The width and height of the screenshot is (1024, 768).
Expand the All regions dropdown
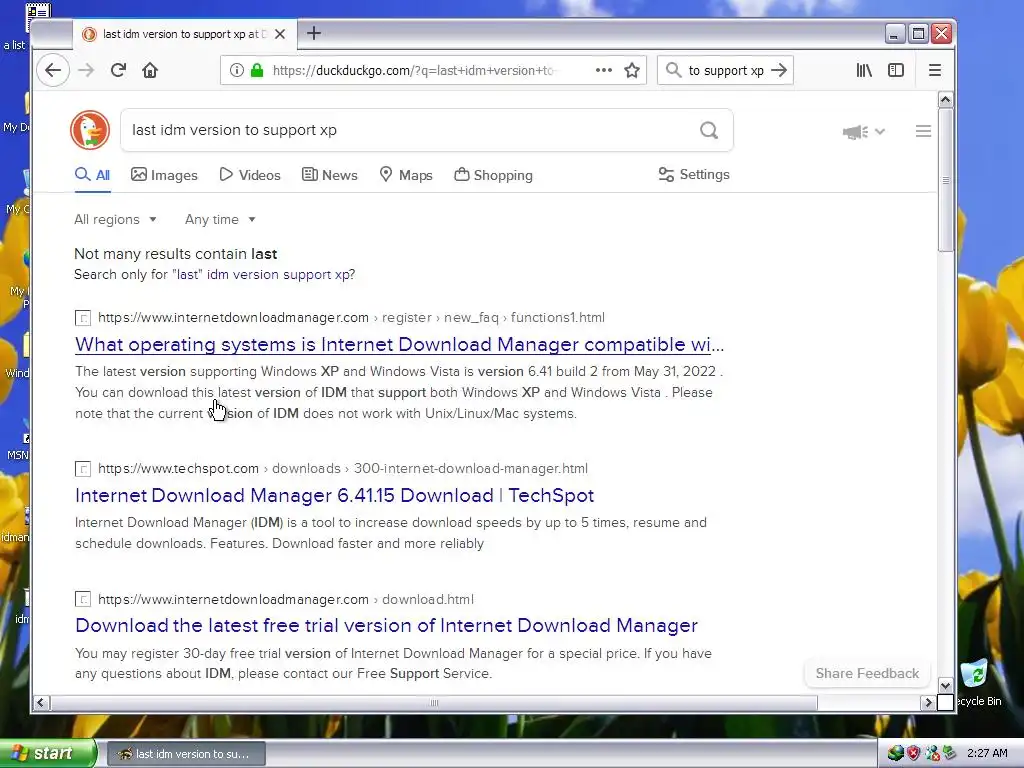[116, 219]
